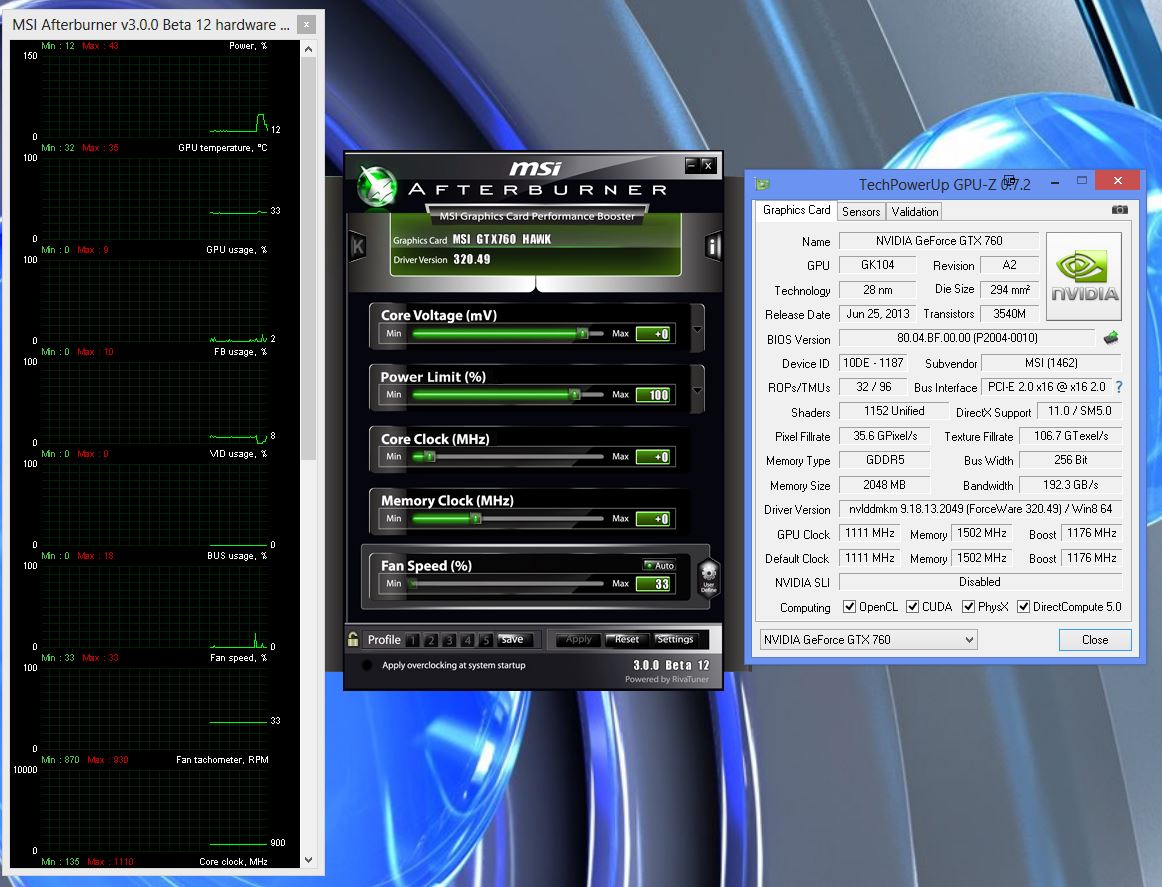Expand the Core Voltage arrow dropdown
The image size is (1162, 887).
[697, 331]
